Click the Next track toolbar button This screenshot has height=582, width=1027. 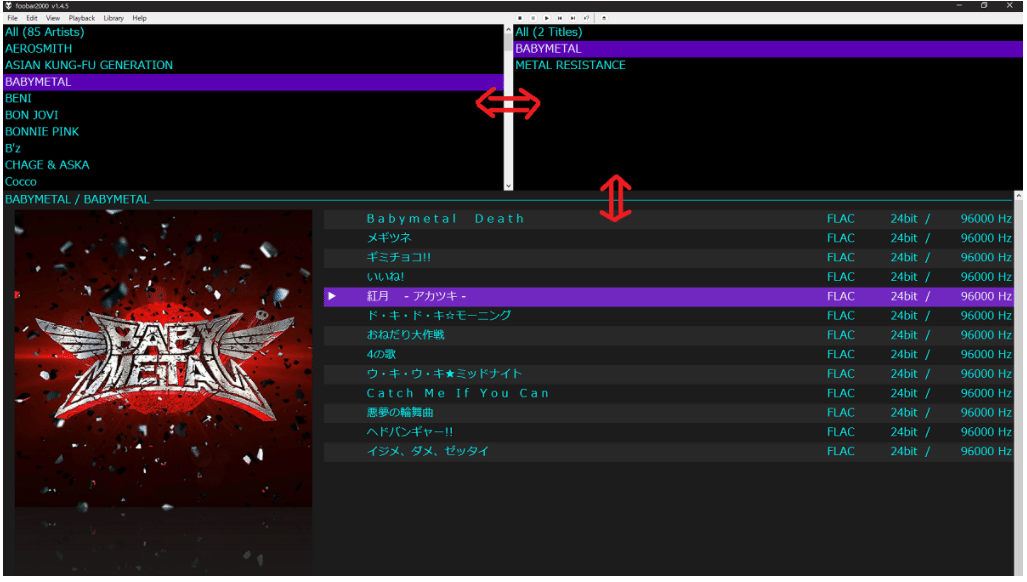coord(573,18)
